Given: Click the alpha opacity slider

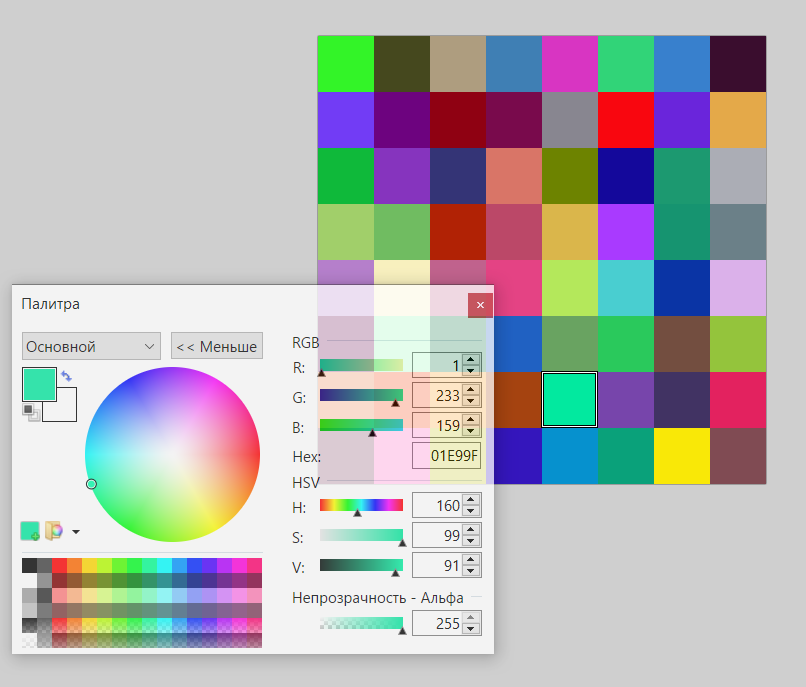Looking at the screenshot, I should coord(361,623).
